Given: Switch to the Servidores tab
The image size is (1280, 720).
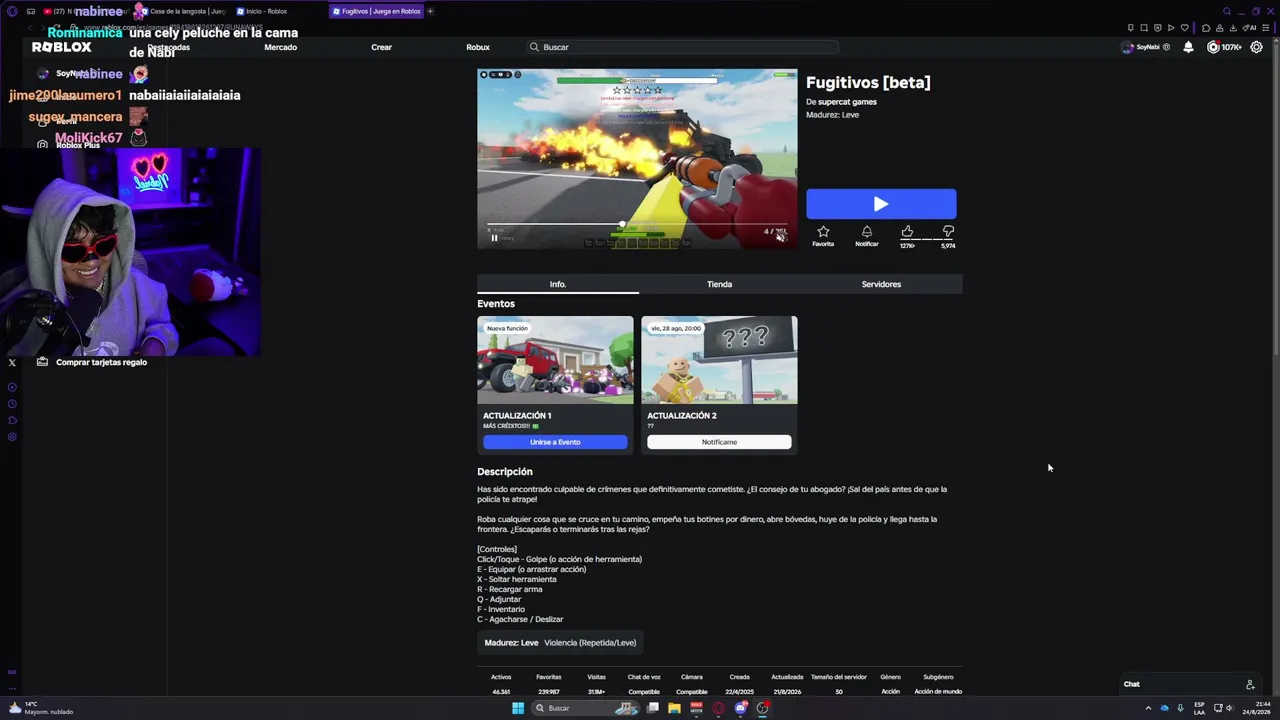Looking at the screenshot, I should [x=881, y=284].
